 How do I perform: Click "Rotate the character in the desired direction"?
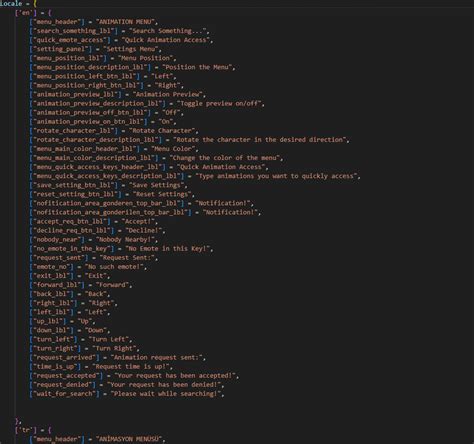point(260,140)
